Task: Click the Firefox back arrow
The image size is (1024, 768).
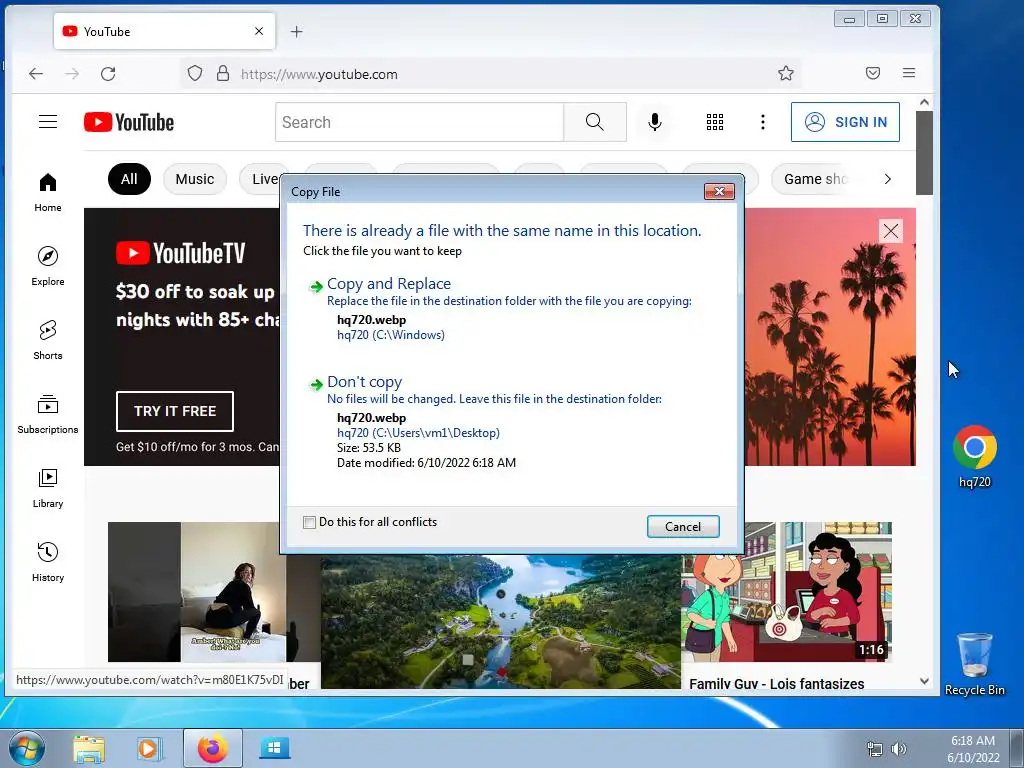Action: click(x=36, y=74)
